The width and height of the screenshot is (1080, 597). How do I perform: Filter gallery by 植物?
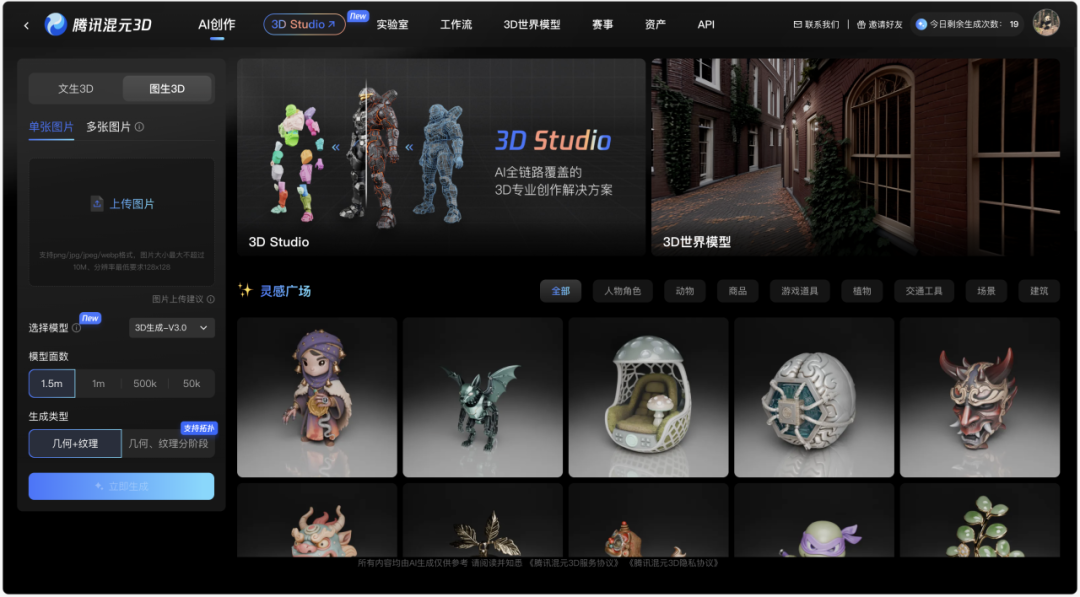[x=862, y=291]
